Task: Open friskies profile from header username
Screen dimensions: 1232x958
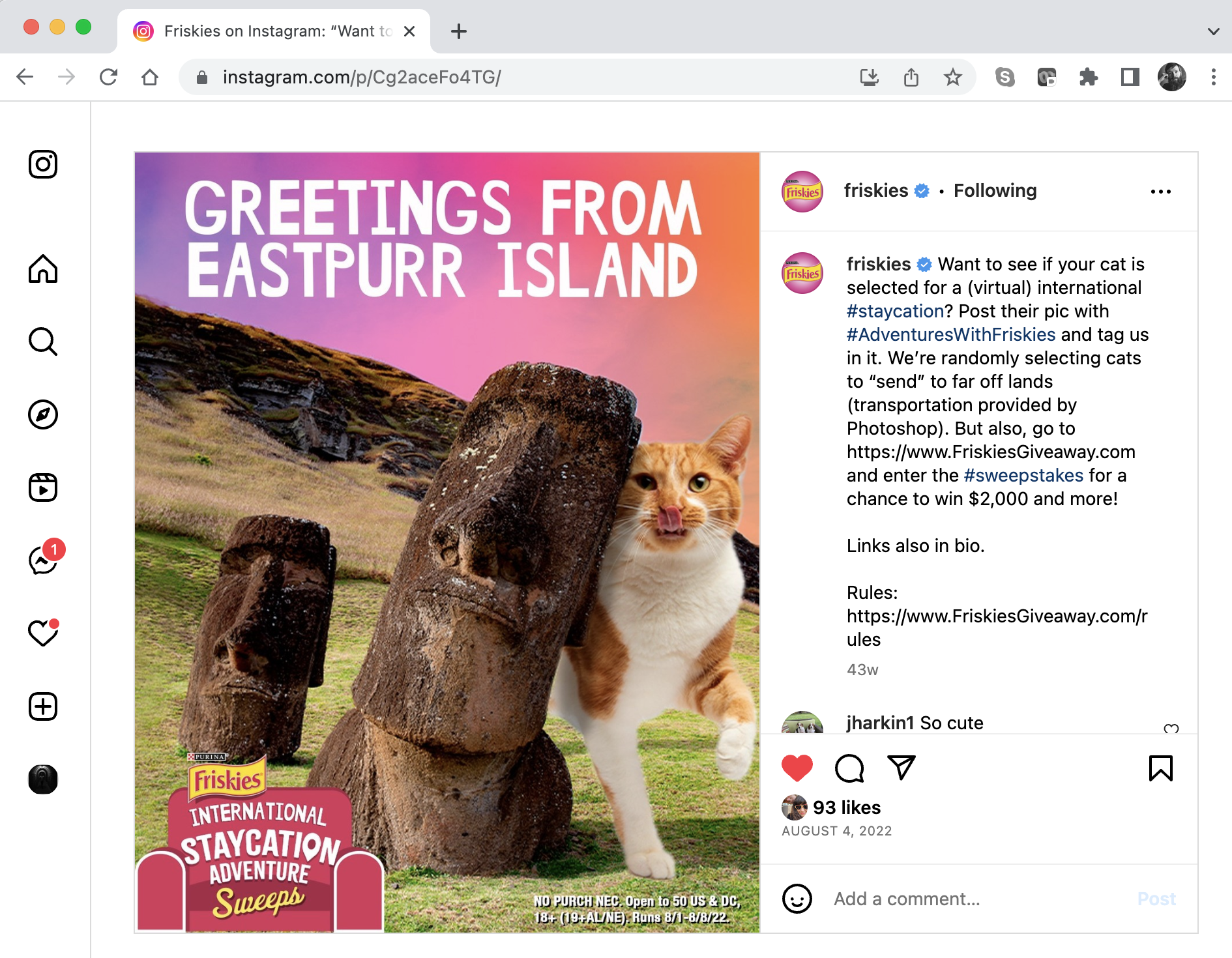Action: pyautogui.click(x=875, y=190)
